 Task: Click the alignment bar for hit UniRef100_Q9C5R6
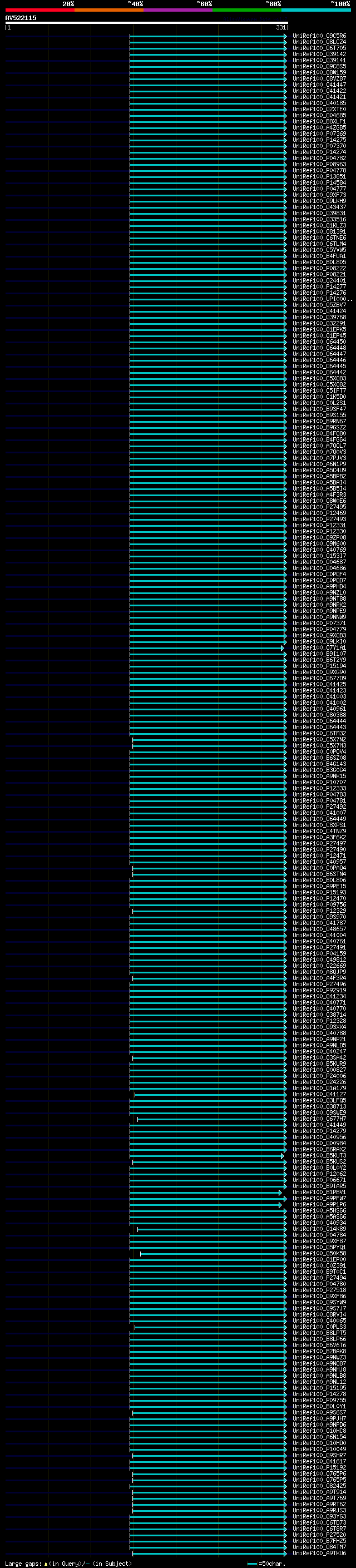[x=207, y=36]
